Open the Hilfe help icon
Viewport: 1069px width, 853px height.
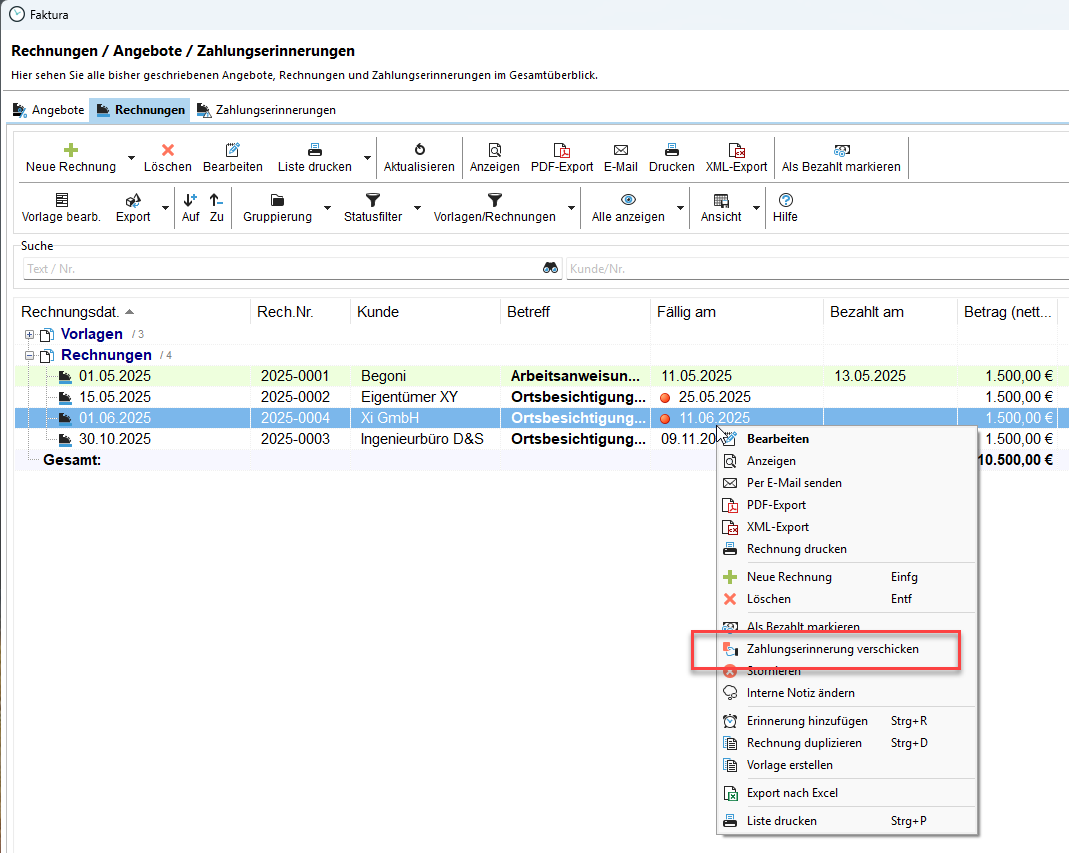pos(785,200)
